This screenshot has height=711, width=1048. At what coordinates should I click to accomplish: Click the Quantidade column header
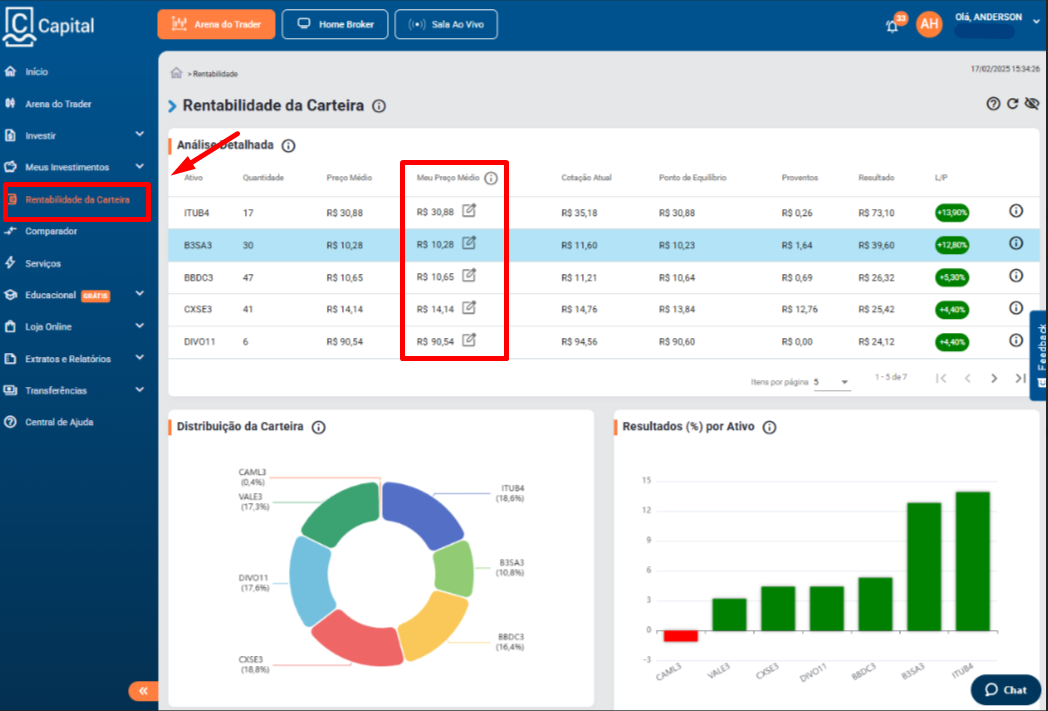tap(263, 178)
